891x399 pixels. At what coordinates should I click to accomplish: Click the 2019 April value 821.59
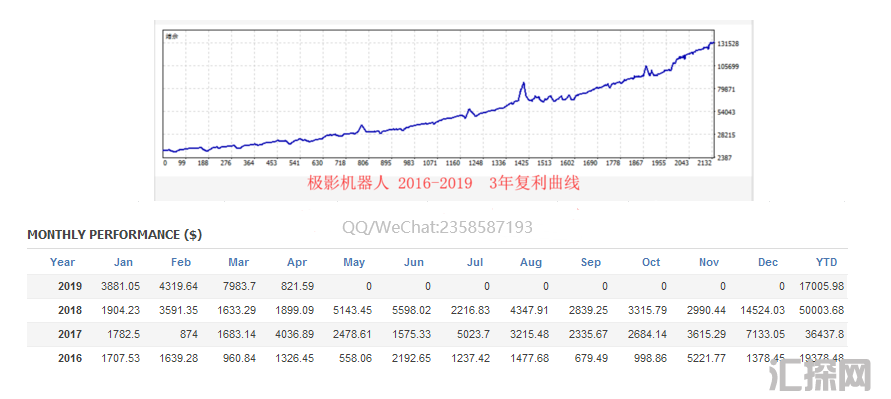point(297,286)
